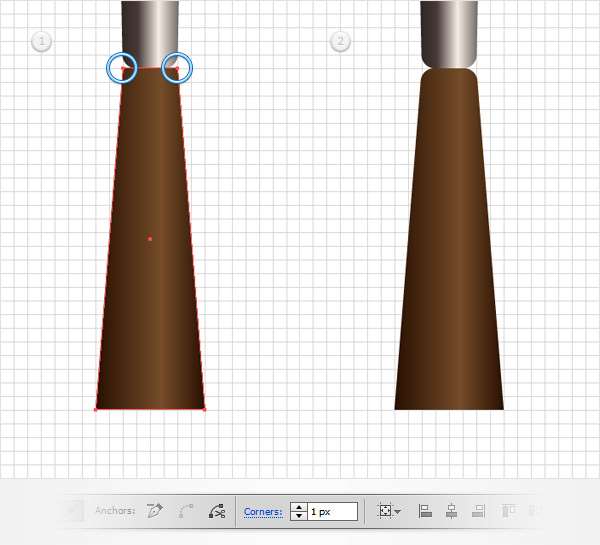Viewport: 600px width, 545px height.
Task: Decrease the Corners radius with down arrow
Action: (x=299, y=516)
